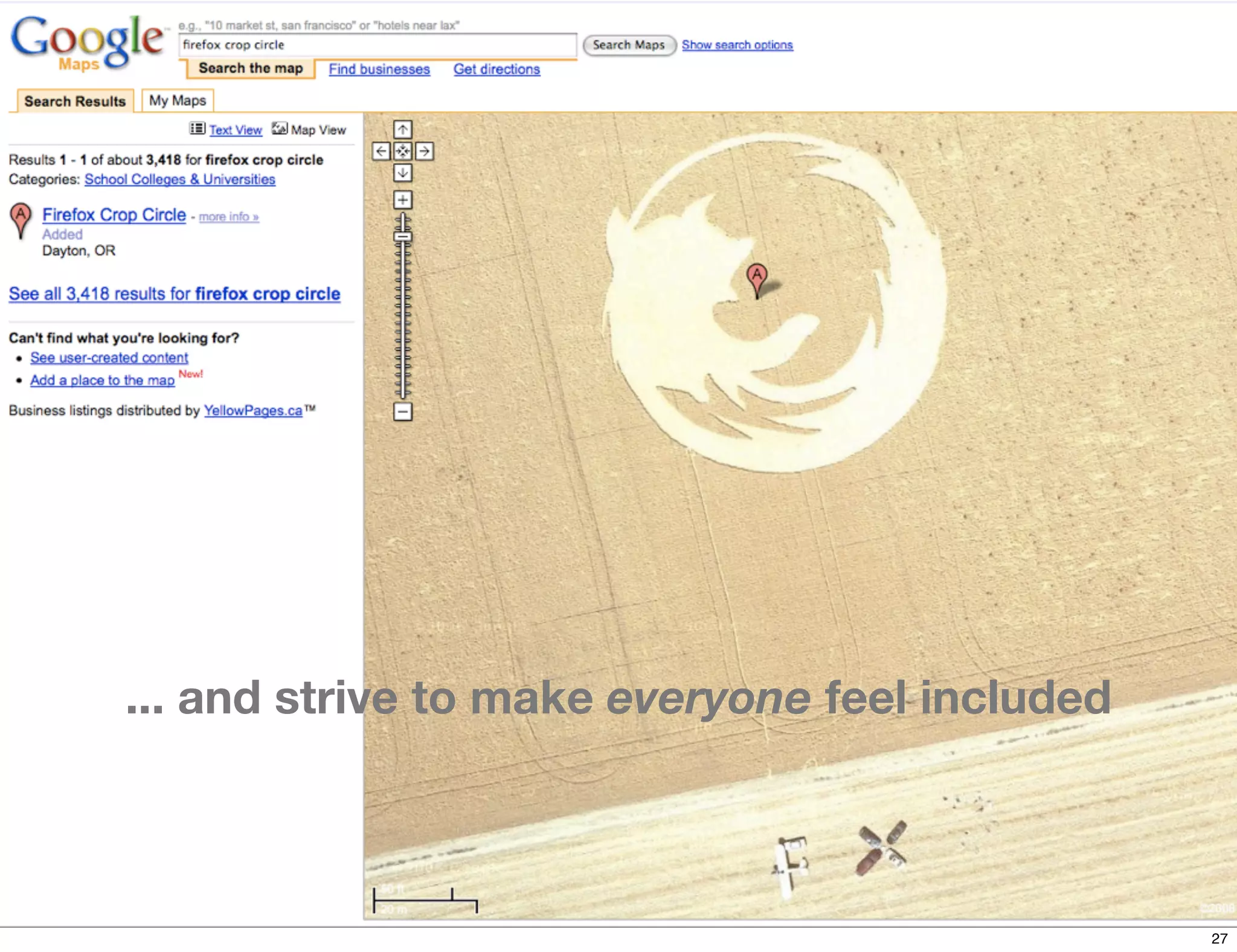Screen dimensions: 1237x952
Task: Click the Google Maps logo
Action: pos(87,42)
